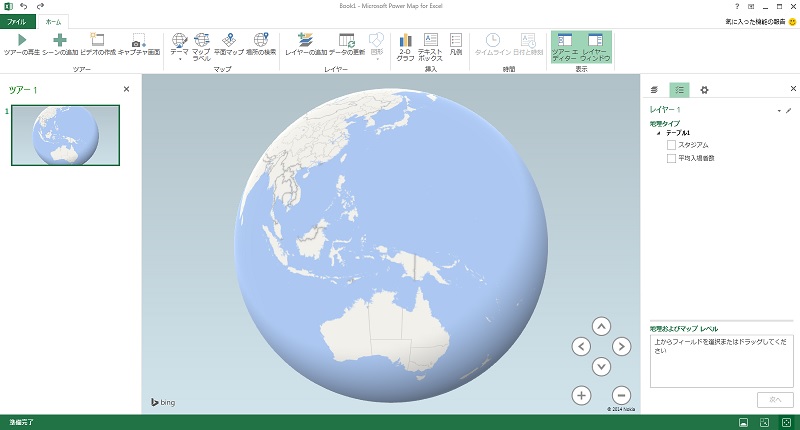
Task: Rename レイヤー 1 with pencil icon
Action: 788,110
